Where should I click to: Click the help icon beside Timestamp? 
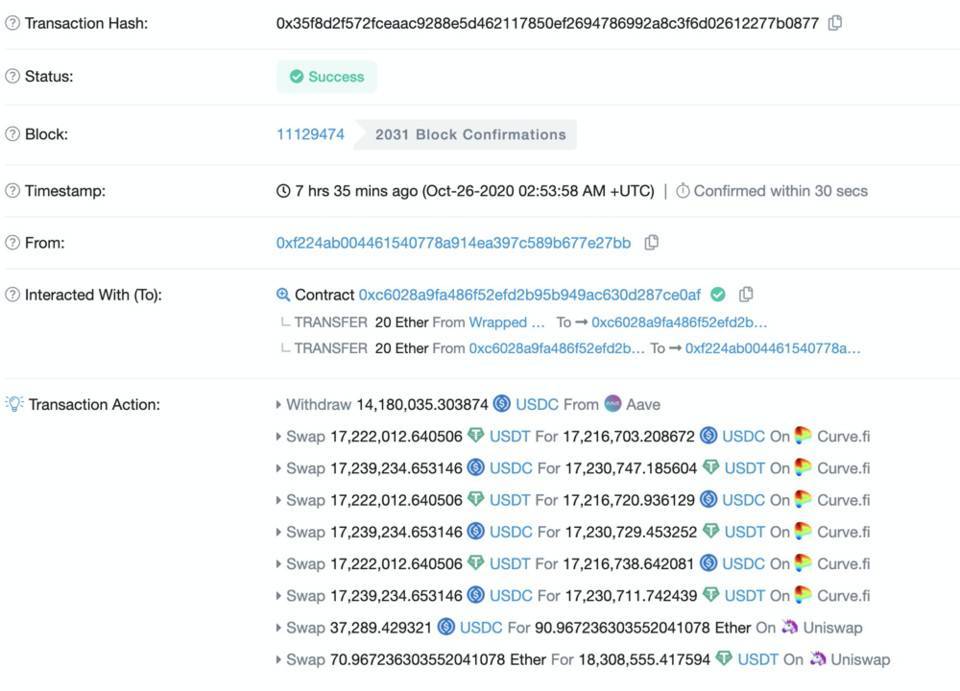pyautogui.click(x=12, y=191)
